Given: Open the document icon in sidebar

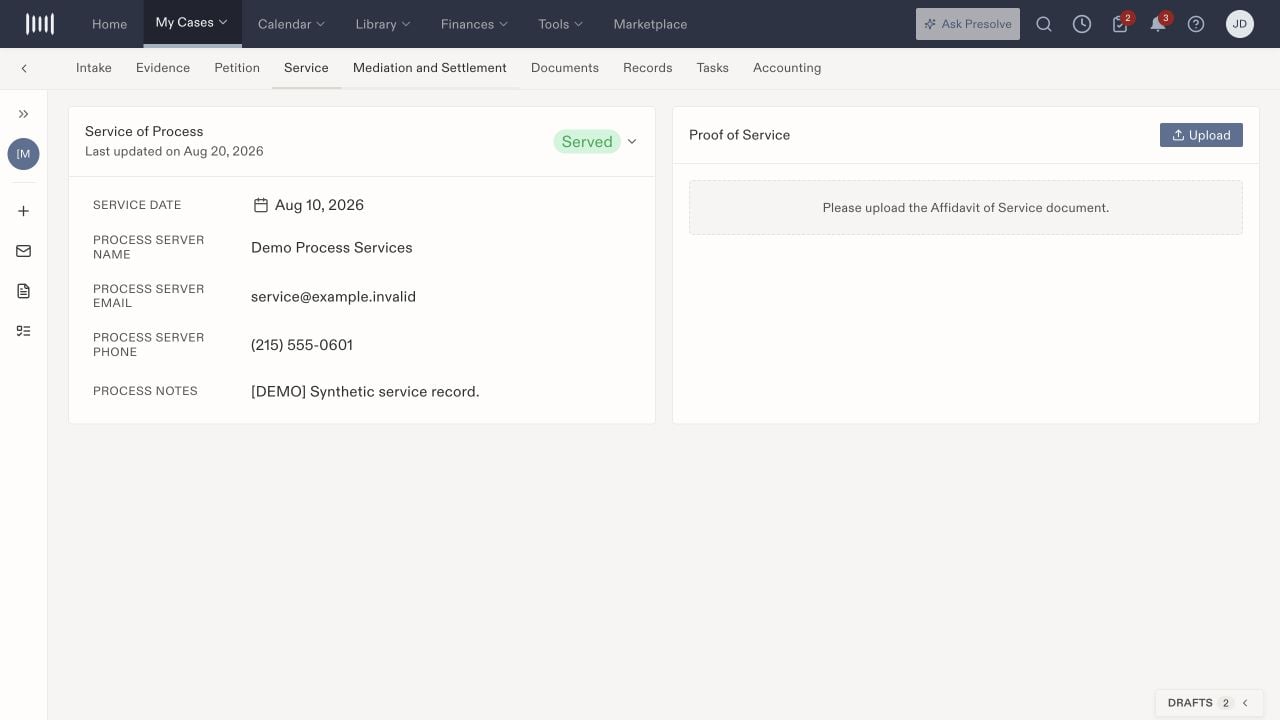Looking at the screenshot, I should pos(23,291).
